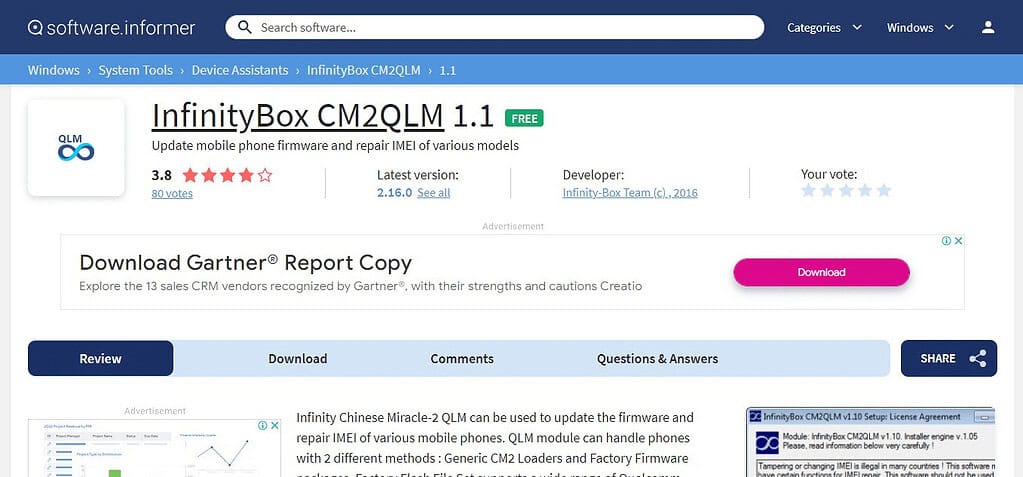This screenshot has height=477, width=1023.
Task: Close the left sidebar advertisement
Action: pyautogui.click(x=275, y=425)
